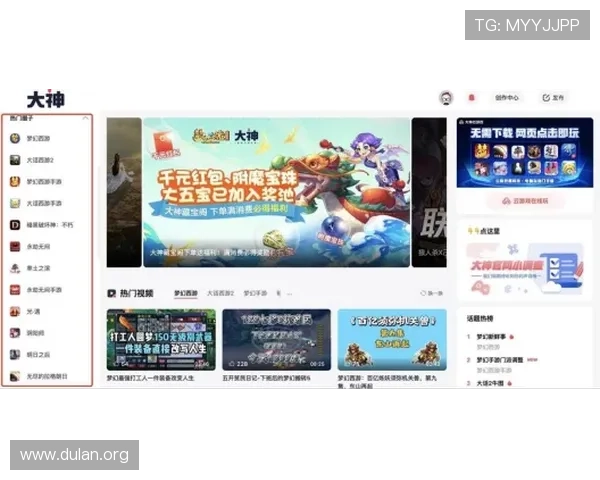Click the 发布 publish button
The width and height of the screenshot is (600, 480).
[554, 98]
